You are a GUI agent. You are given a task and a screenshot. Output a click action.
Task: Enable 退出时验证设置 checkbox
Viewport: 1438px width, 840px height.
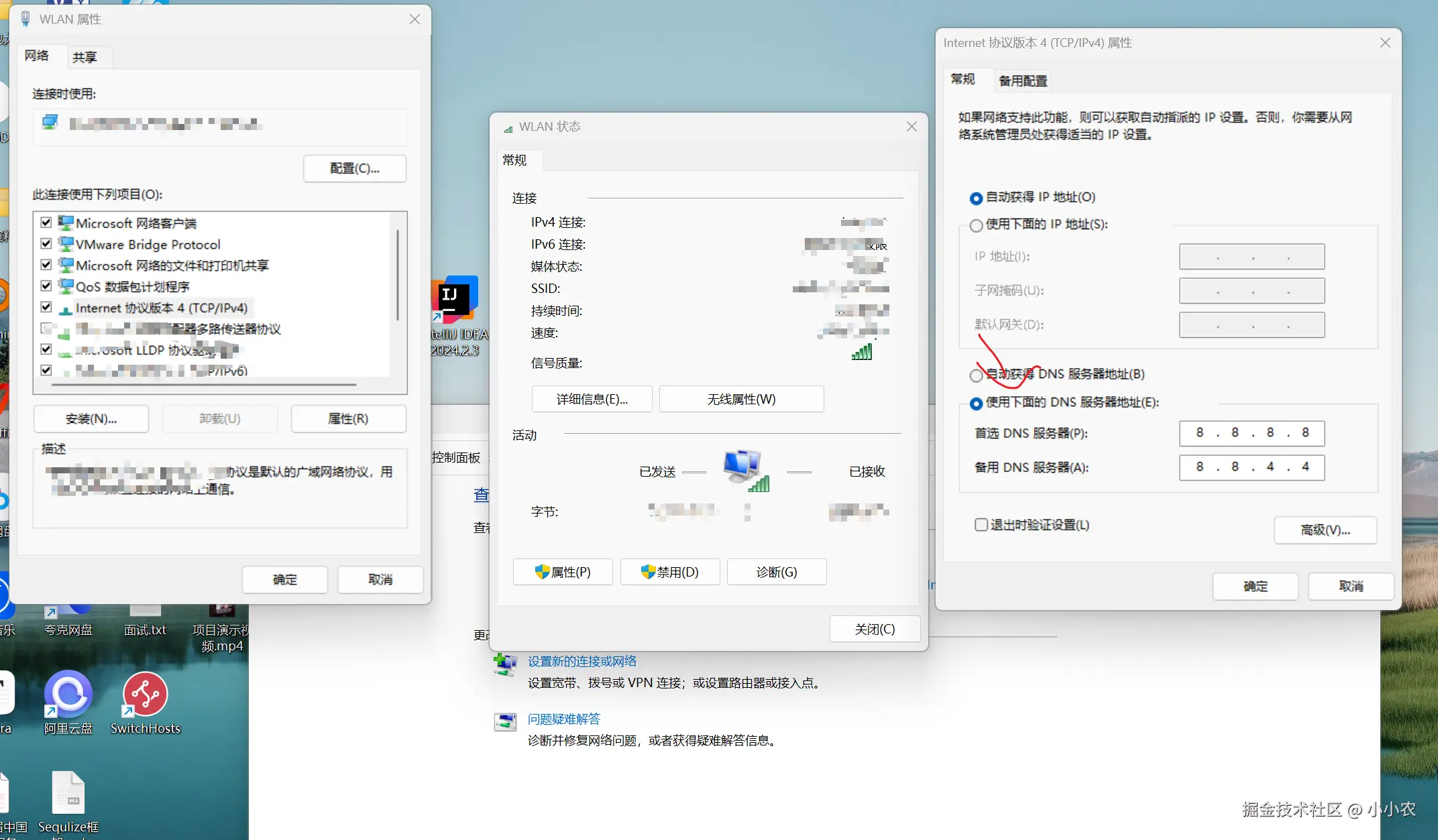click(x=981, y=525)
